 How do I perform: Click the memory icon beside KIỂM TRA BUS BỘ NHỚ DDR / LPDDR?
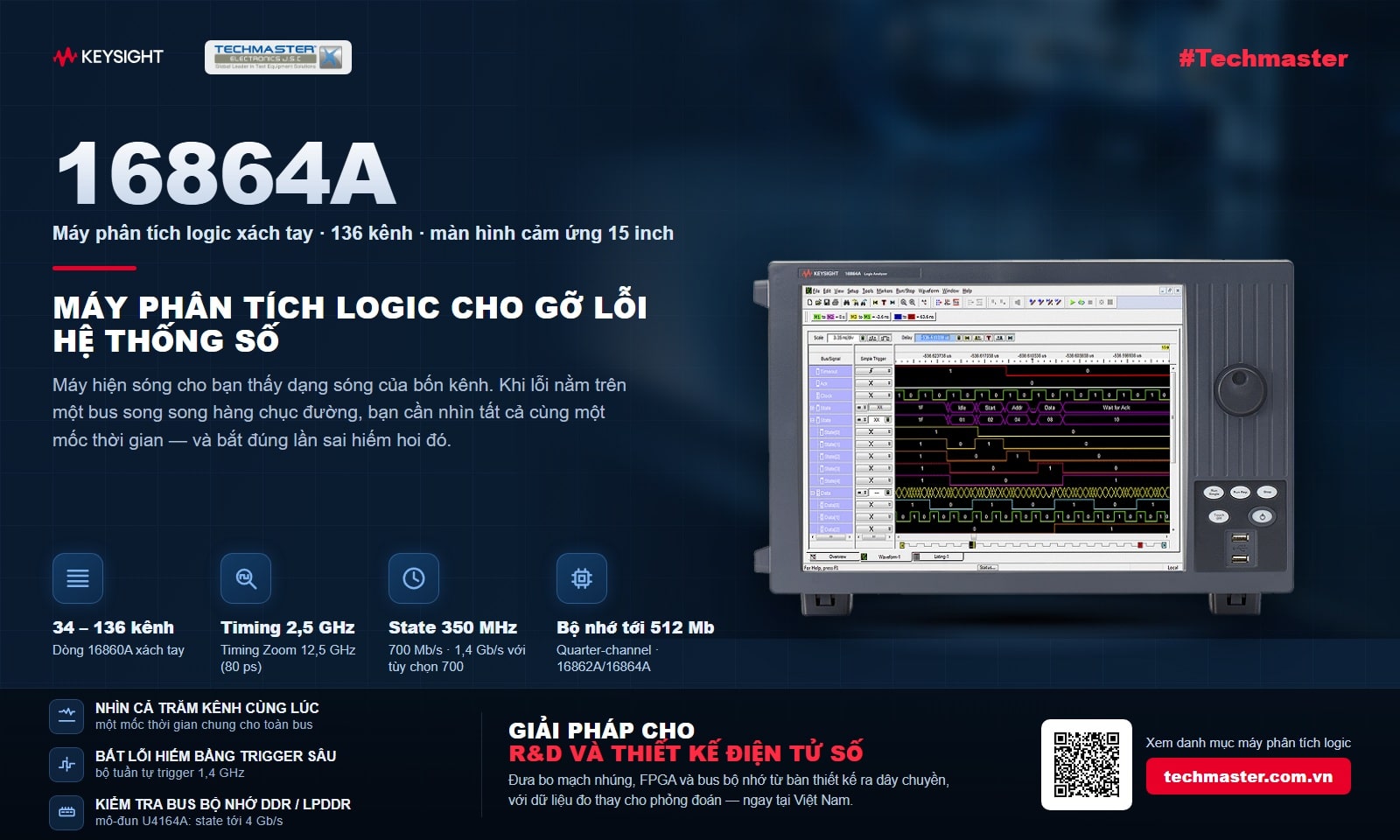coord(67,812)
